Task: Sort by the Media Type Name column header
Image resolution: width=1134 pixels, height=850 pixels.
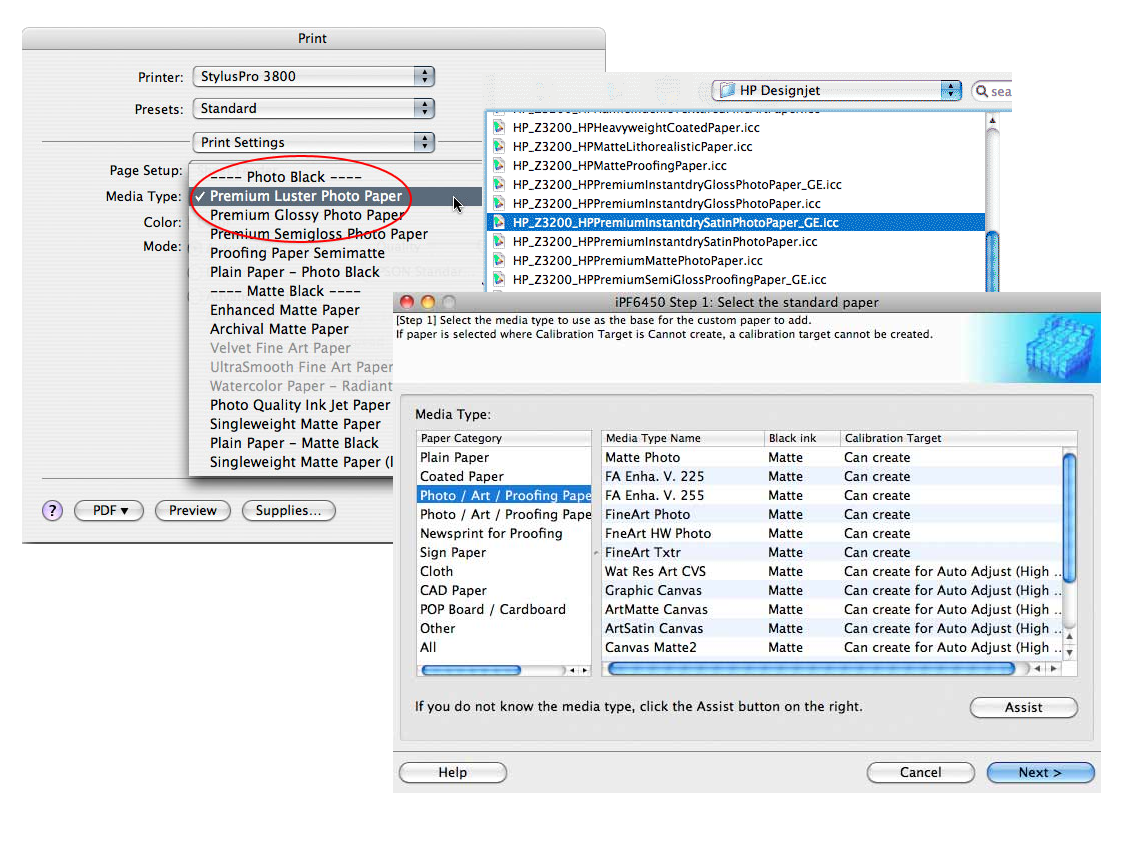Action: 683,438
